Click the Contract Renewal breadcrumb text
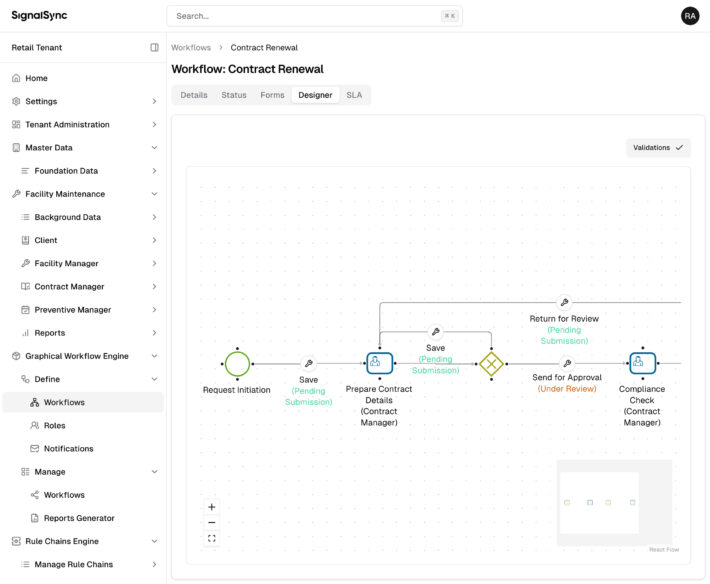 click(x=264, y=48)
